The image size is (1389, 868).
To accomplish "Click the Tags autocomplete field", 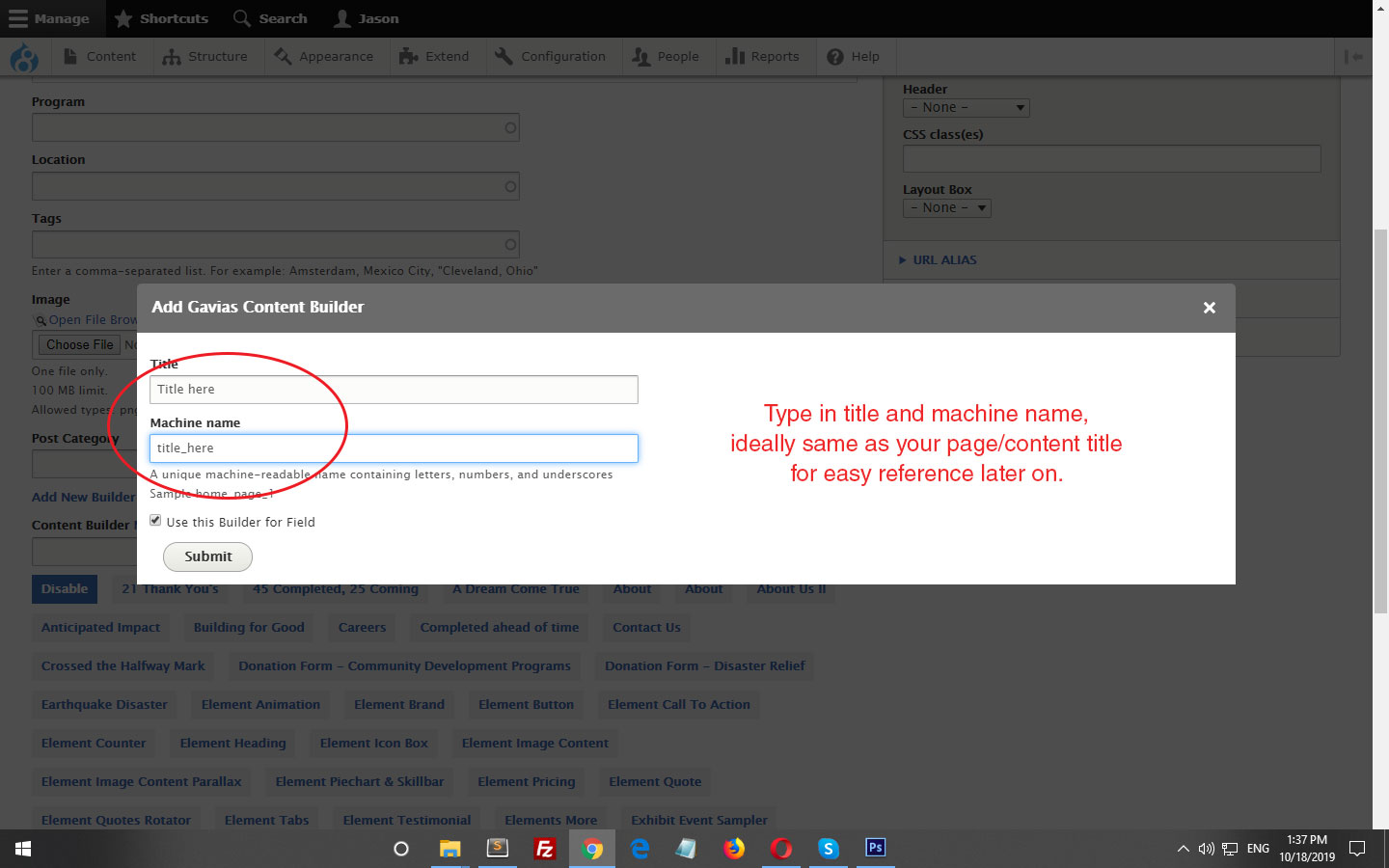I will click(x=276, y=245).
